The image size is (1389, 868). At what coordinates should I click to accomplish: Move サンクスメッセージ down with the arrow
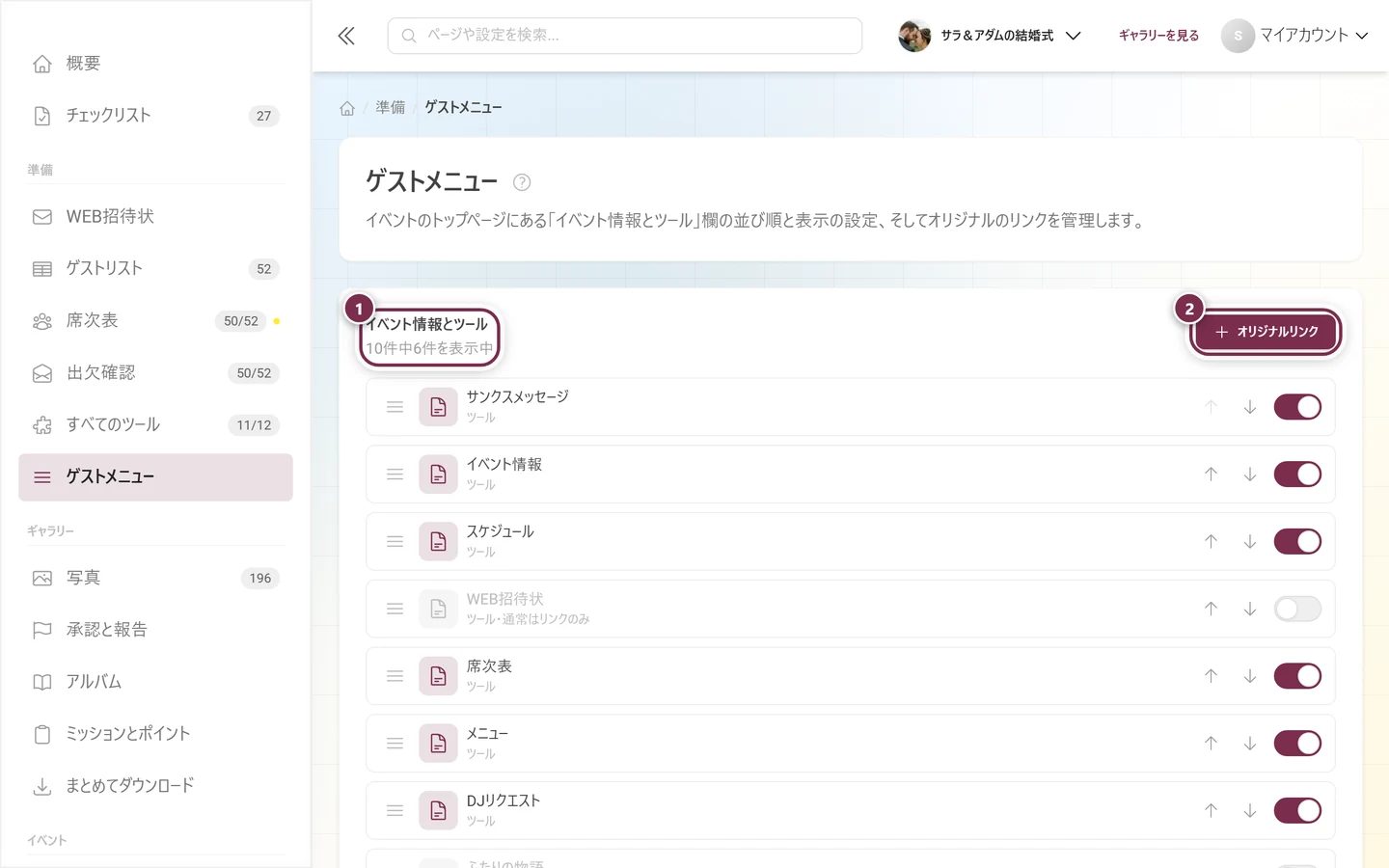click(x=1249, y=407)
